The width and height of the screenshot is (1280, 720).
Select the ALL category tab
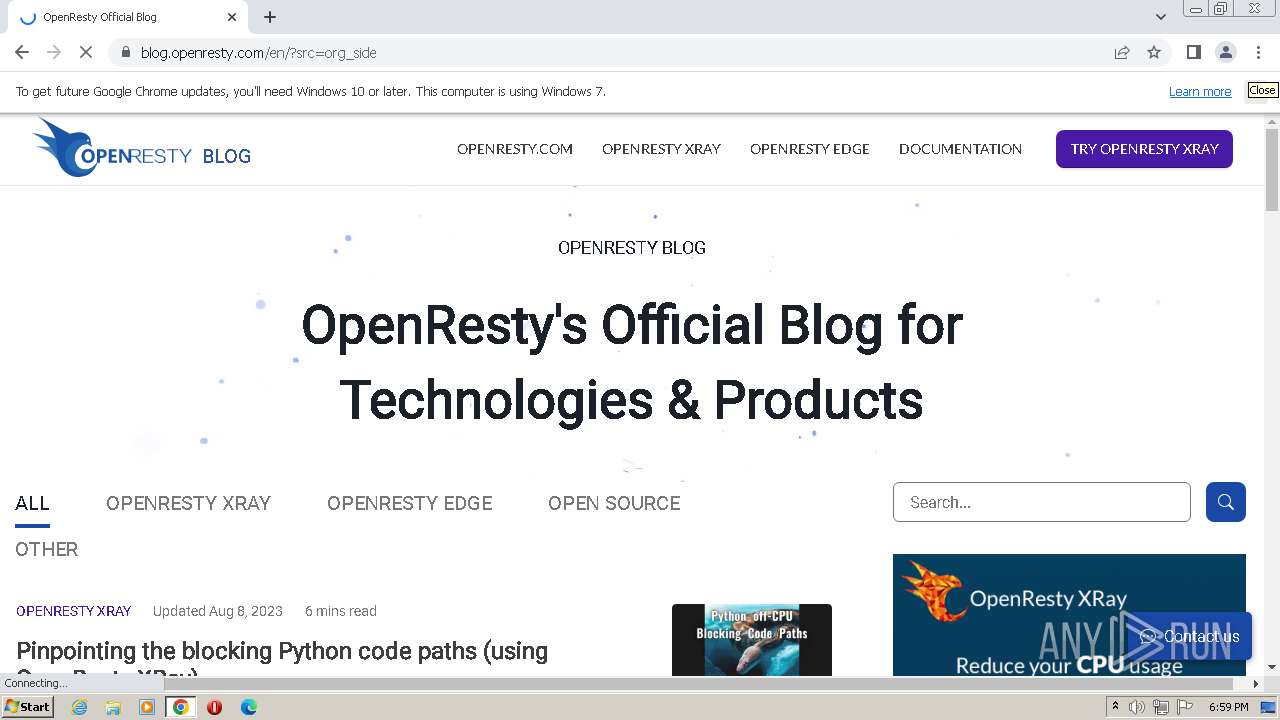click(x=32, y=503)
